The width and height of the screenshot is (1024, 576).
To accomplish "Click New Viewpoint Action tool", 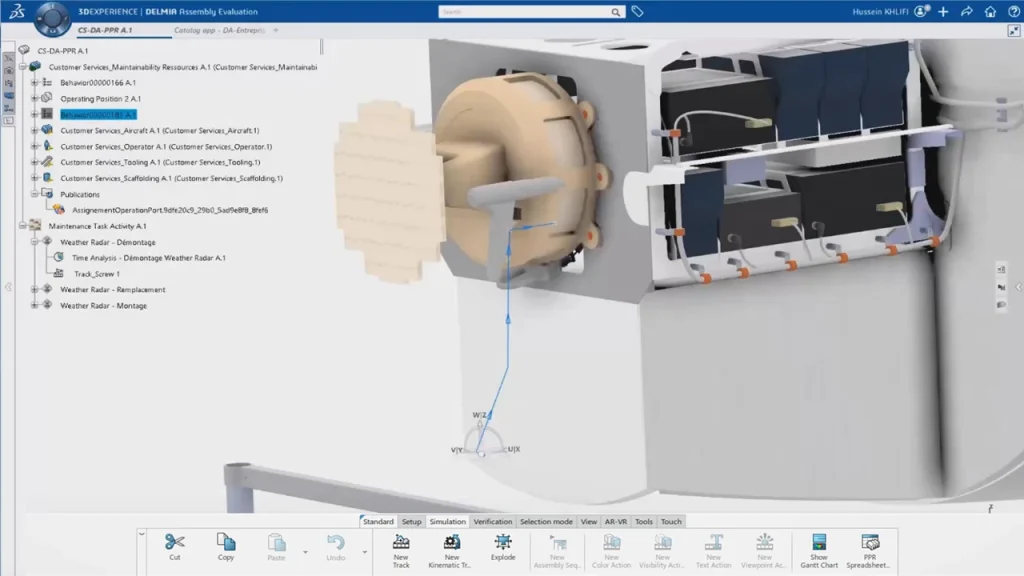I will (764, 551).
